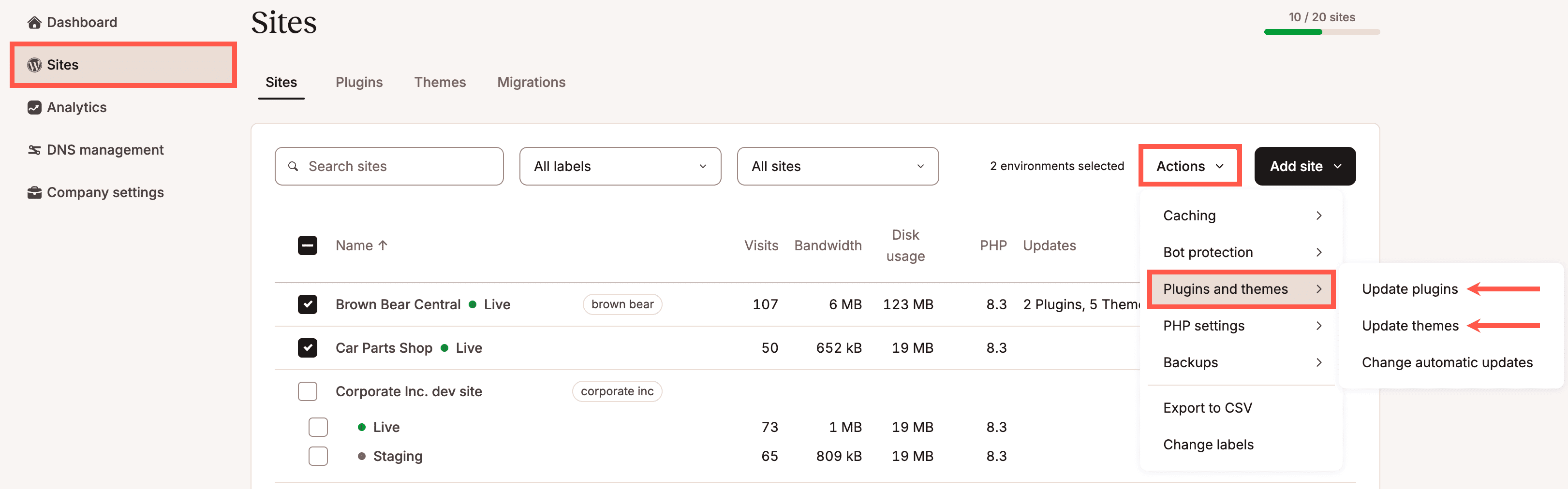Click the Name sort arrow icon
This screenshot has height=489, width=1568.
point(382,245)
